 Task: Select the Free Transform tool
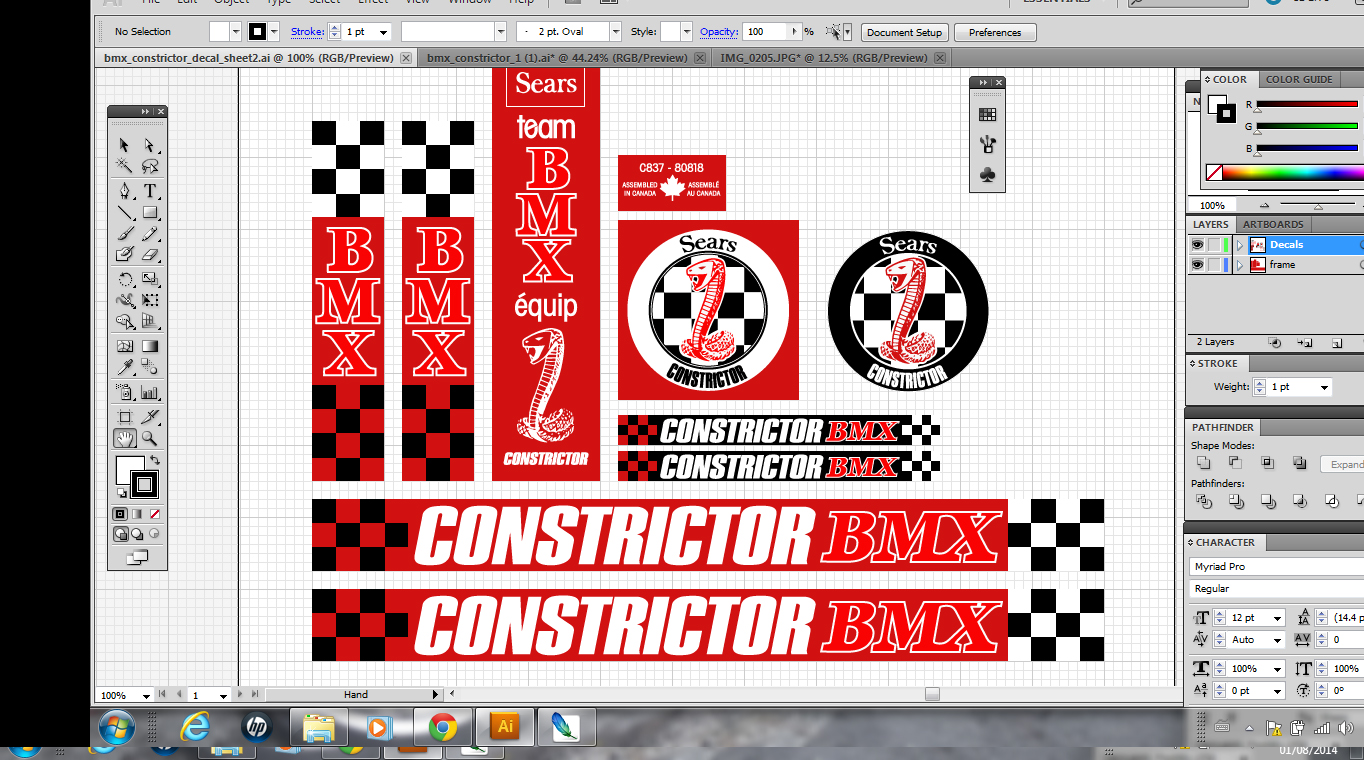pos(150,300)
